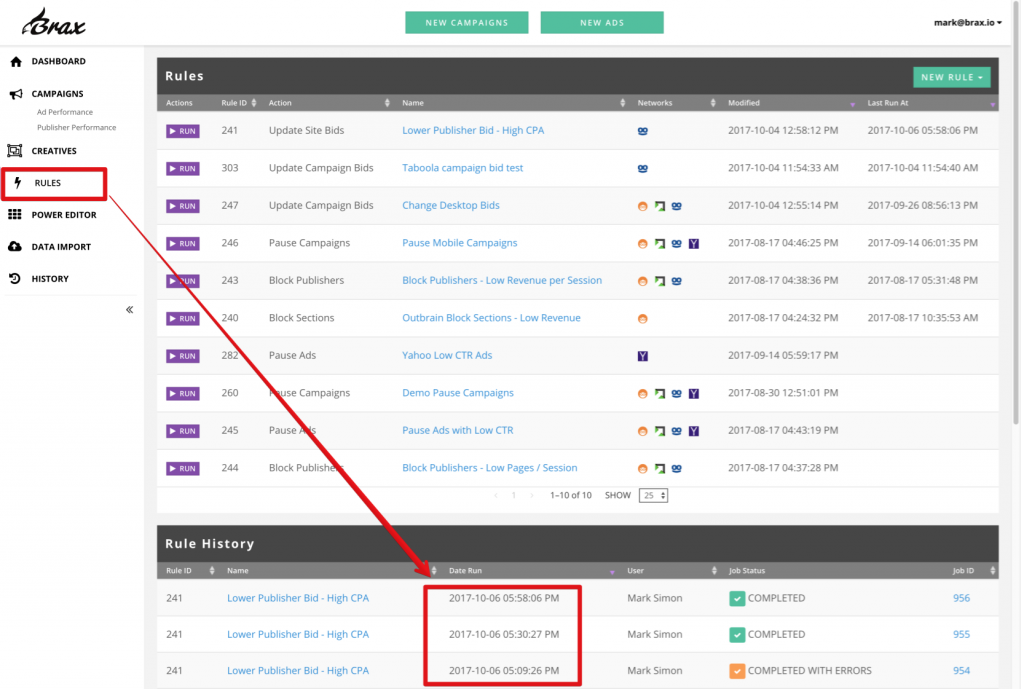Click the text '1–10 of 10'
This screenshot has width=1024, height=689.
pyautogui.click(x=571, y=496)
